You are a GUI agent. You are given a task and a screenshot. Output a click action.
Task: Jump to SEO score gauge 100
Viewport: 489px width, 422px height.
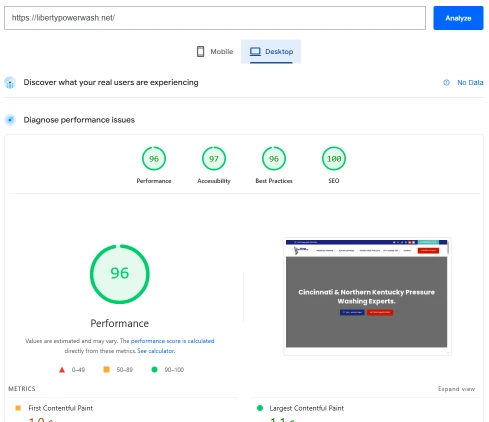pyautogui.click(x=334, y=159)
